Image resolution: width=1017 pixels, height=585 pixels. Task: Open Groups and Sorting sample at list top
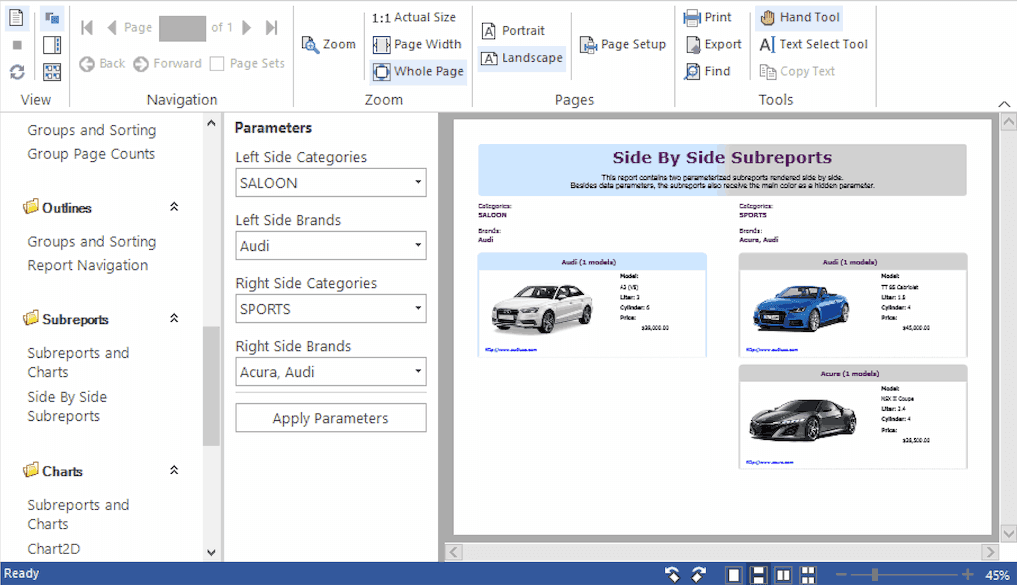[x=91, y=130]
